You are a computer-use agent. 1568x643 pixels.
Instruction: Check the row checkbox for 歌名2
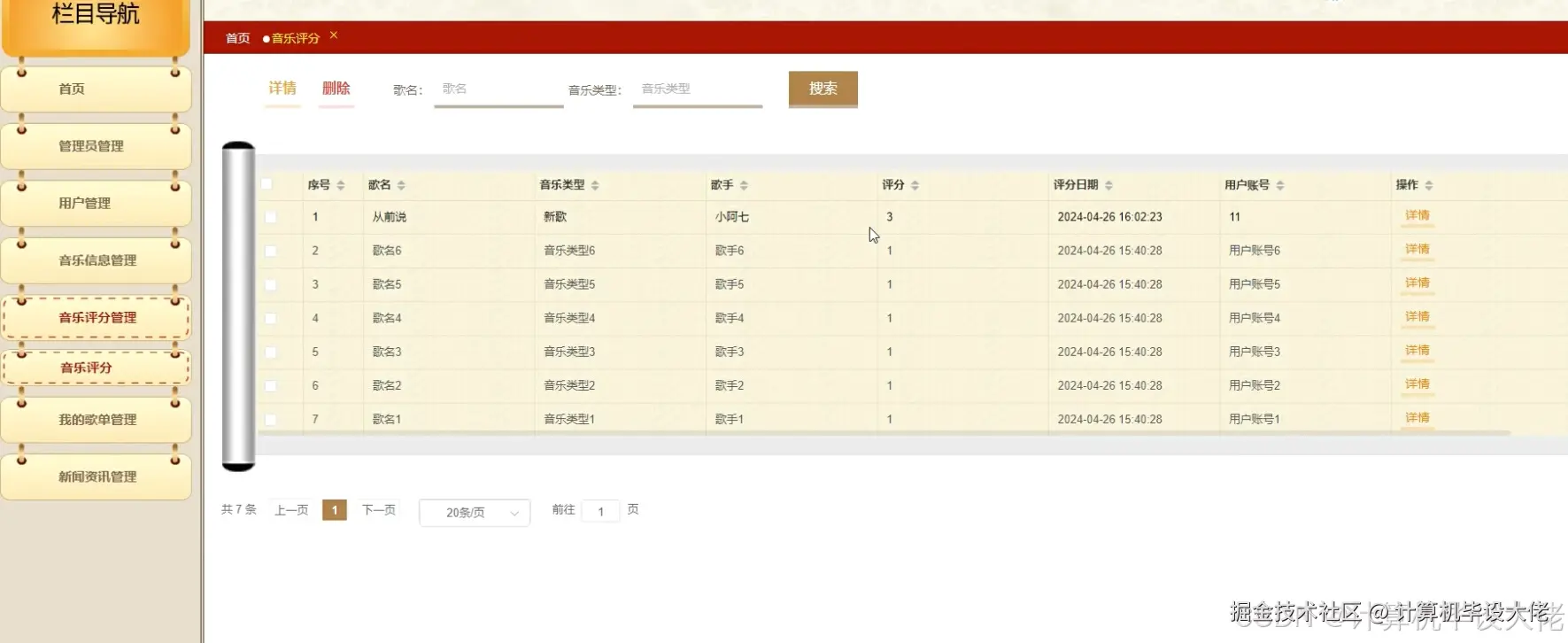click(x=271, y=385)
